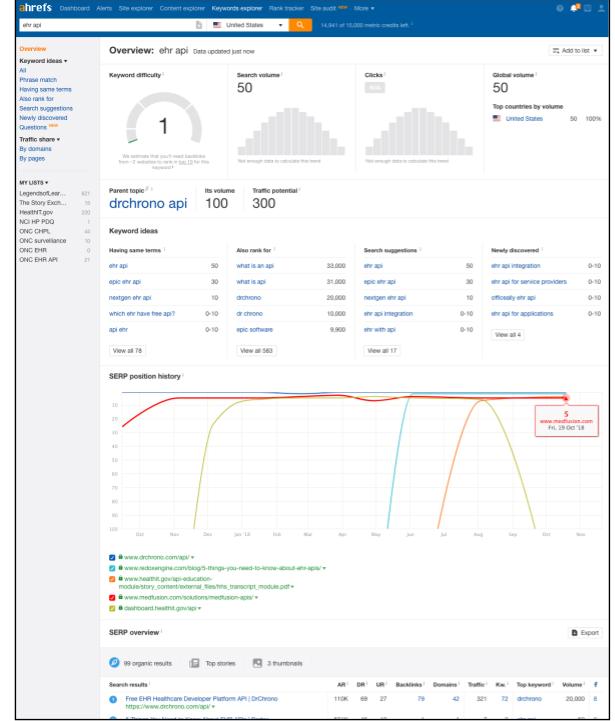The height and width of the screenshot is (721, 615).
Task: Open the HealthIT.gov list
Action: click(x=36, y=212)
